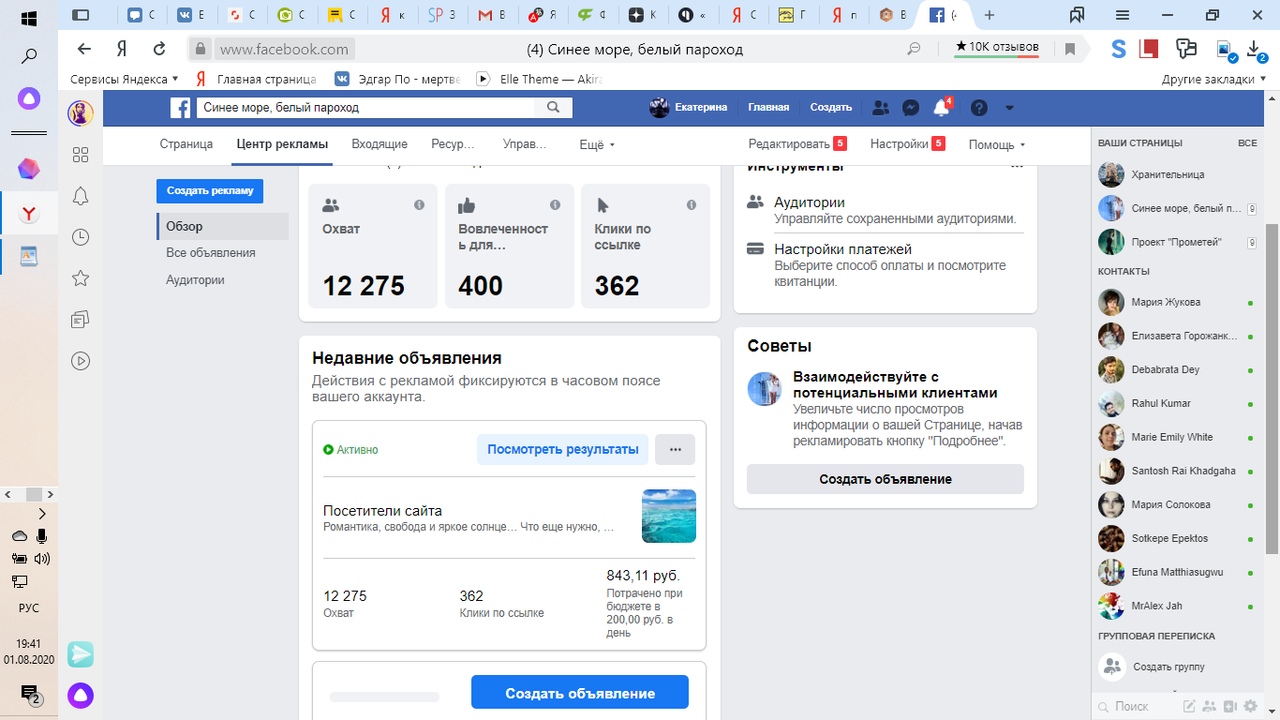Open Аудитории in left menu

pos(195,280)
